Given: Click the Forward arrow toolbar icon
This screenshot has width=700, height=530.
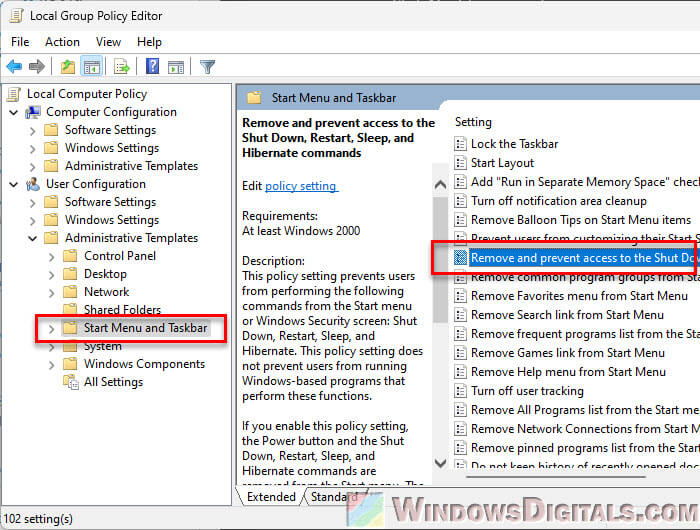Looking at the screenshot, I should 37,67.
